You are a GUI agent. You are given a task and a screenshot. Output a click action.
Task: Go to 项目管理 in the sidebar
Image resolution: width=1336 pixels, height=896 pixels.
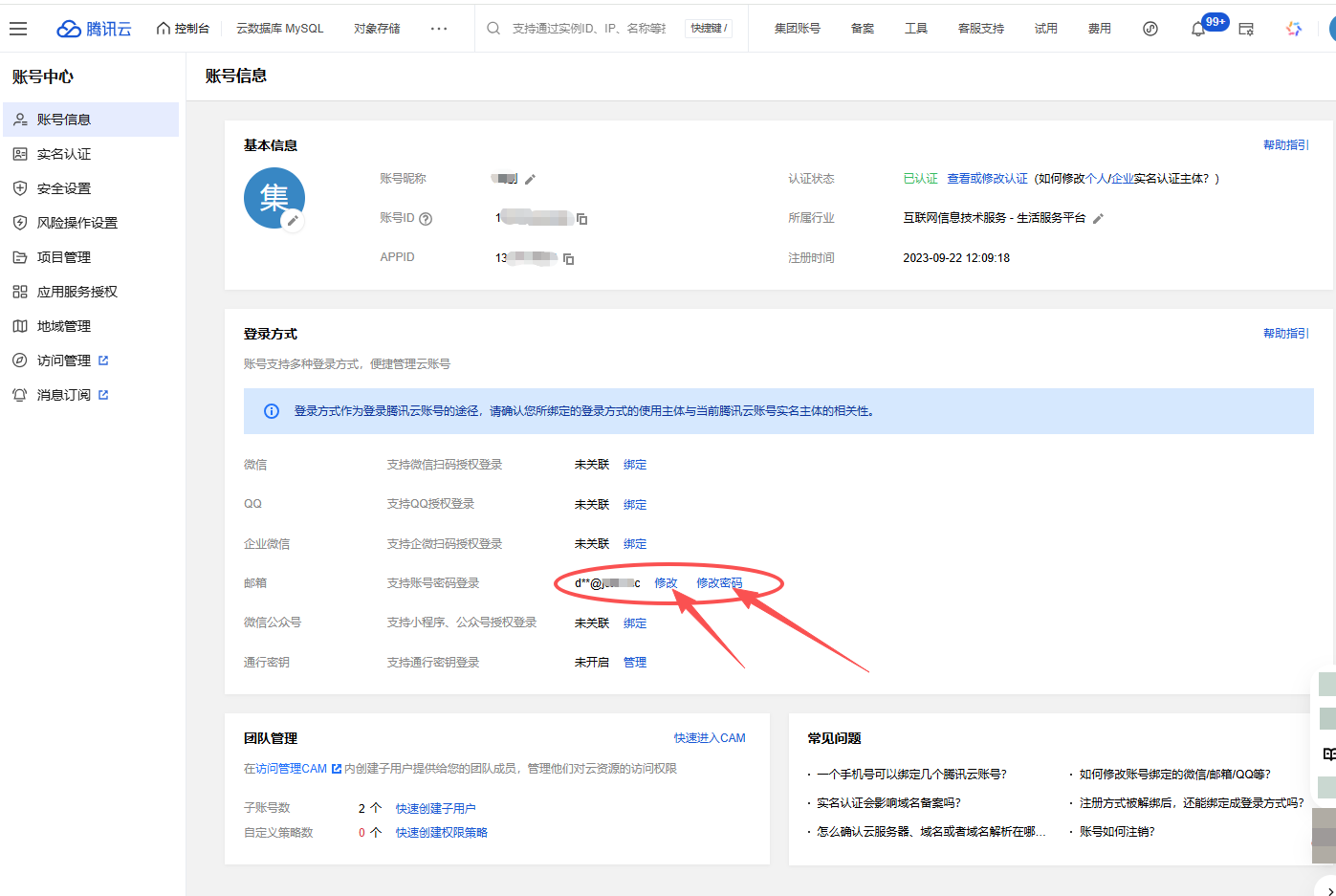coord(64,257)
